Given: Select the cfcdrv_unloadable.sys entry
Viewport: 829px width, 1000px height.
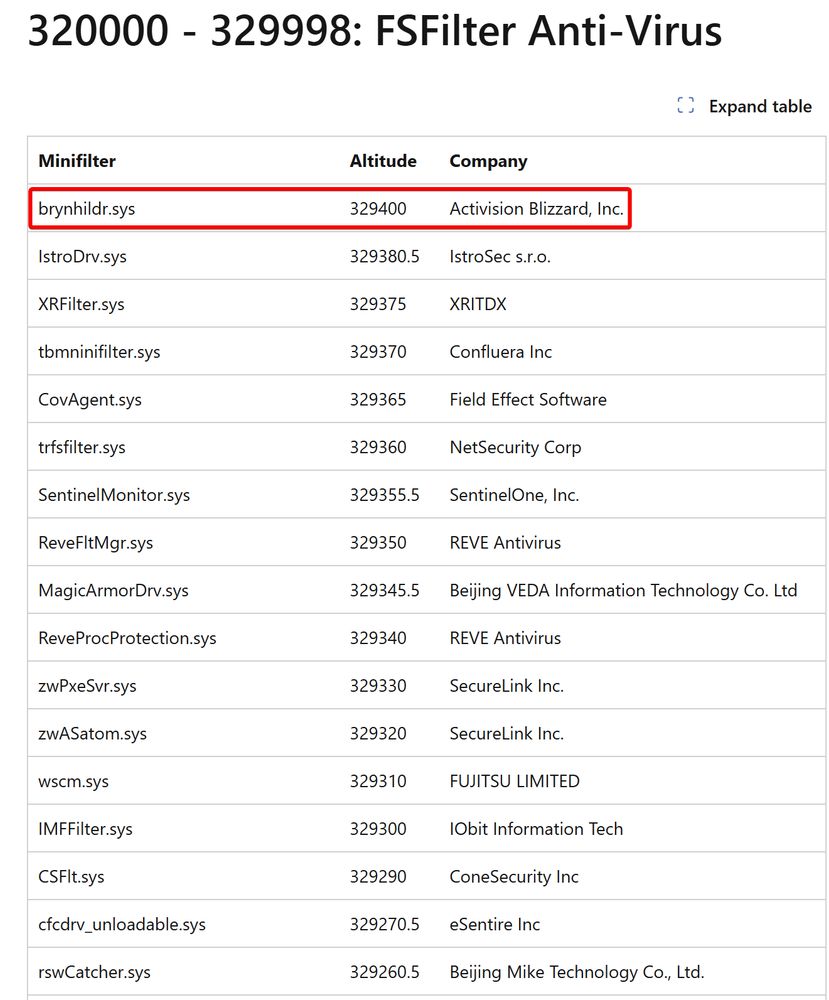Looking at the screenshot, I should [122, 924].
